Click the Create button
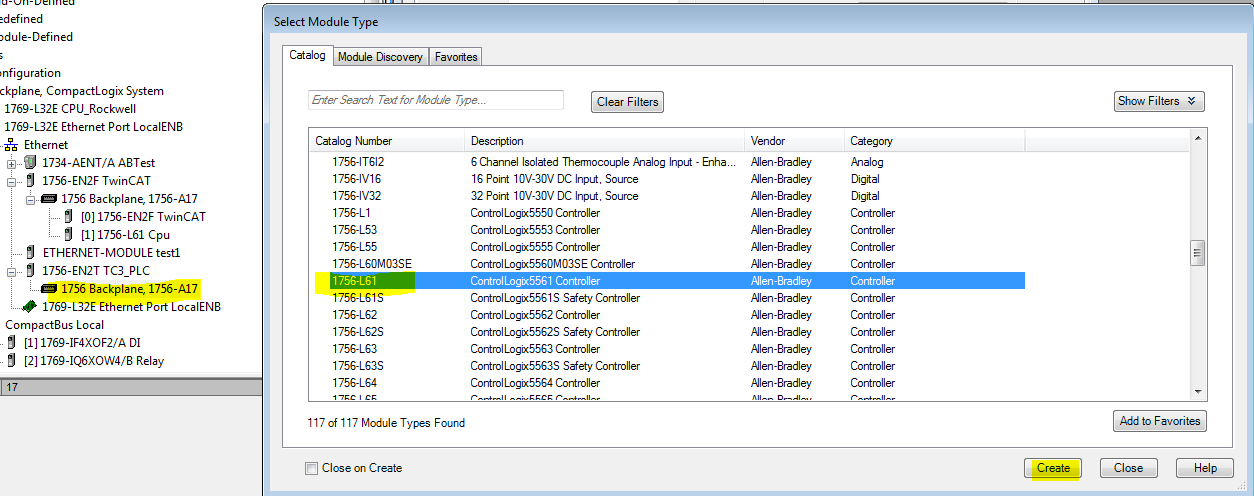The image size is (1254, 496). coord(1053,468)
